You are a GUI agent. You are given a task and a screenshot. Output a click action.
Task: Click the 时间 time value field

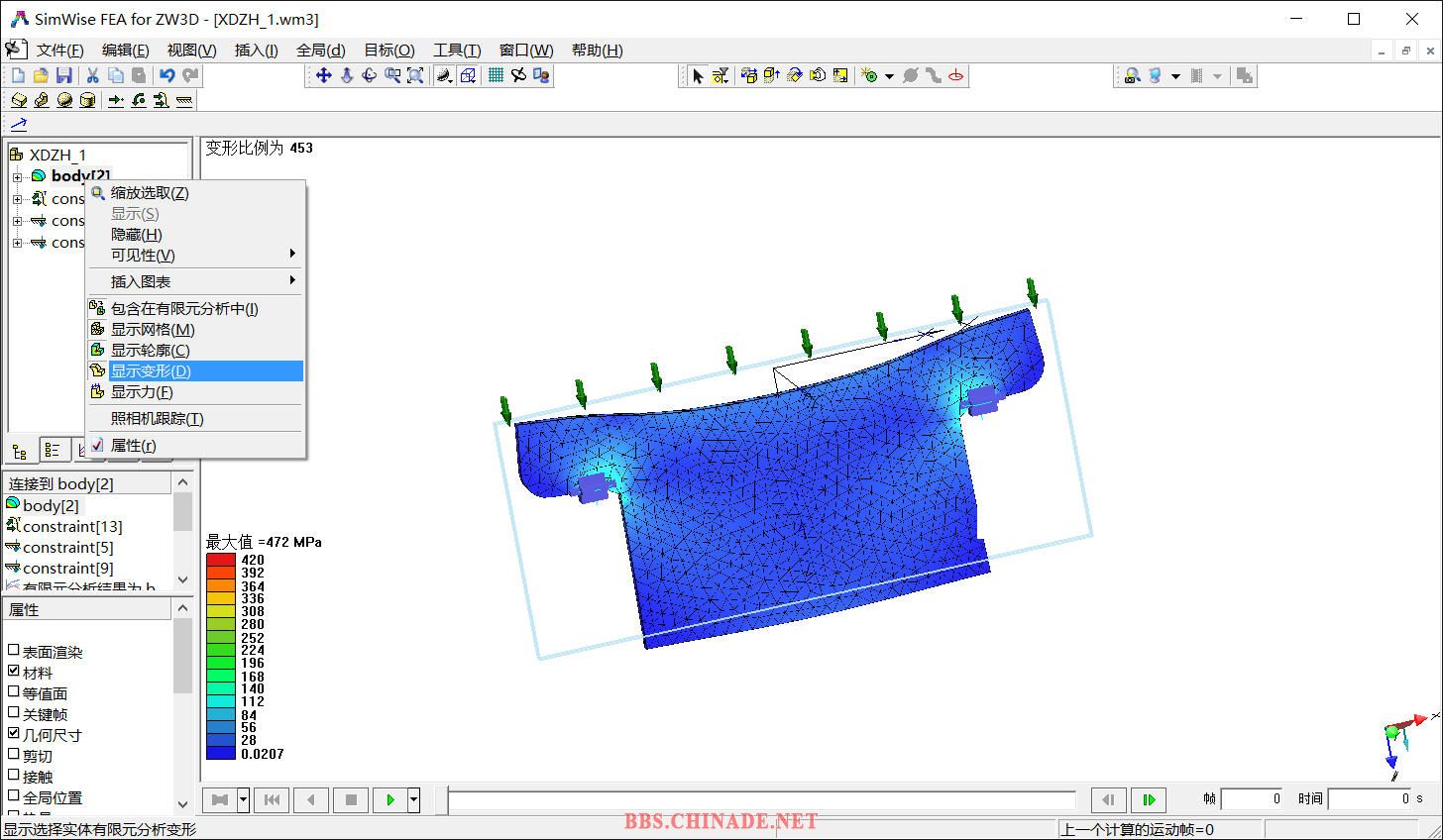tap(1369, 798)
